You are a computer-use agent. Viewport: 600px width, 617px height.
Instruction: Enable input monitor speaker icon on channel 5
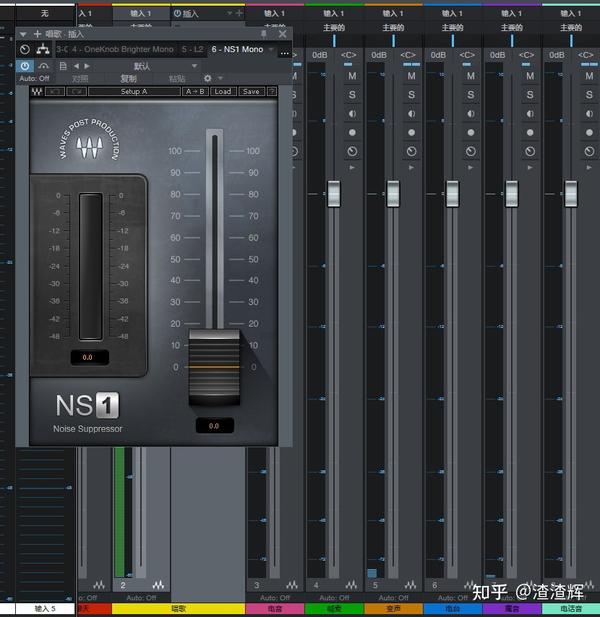pyautogui.click(x=412, y=114)
